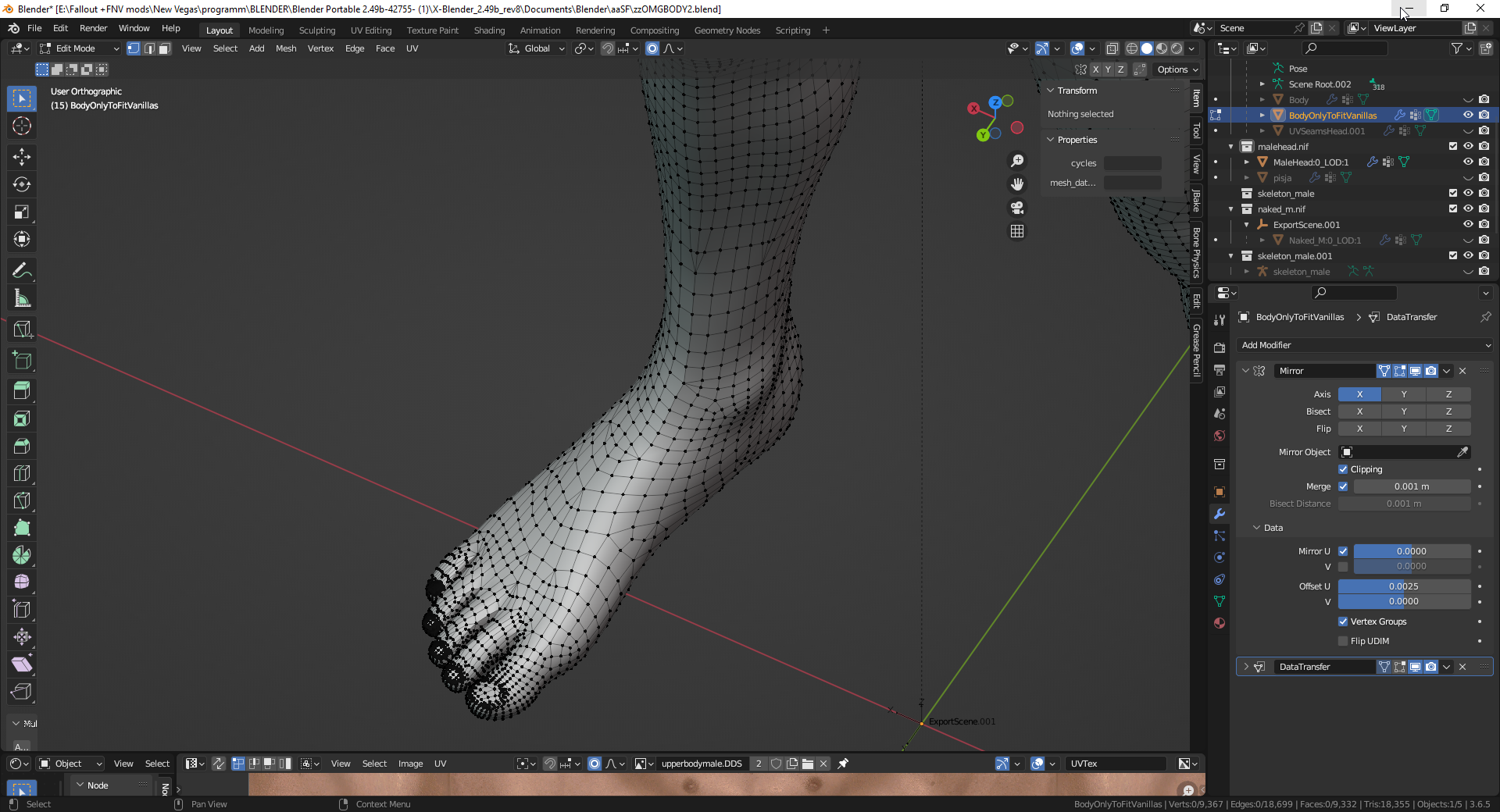Click the UVTex UV map name field
1500x812 pixels.
1116,764
